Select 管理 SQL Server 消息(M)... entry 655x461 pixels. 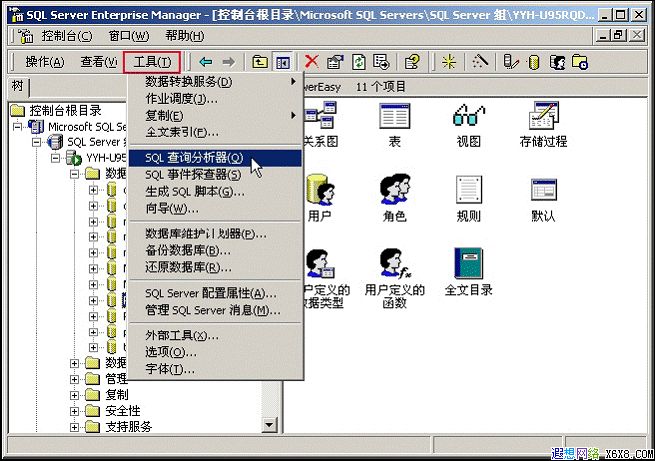point(215,310)
